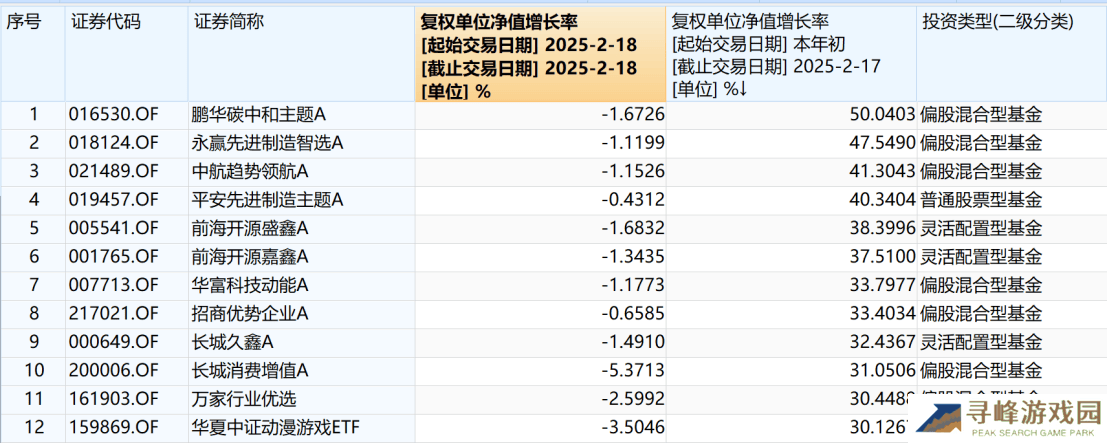Select 普通股票型基金 type in row 4
The image size is (1108, 444).
coord(982,200)
